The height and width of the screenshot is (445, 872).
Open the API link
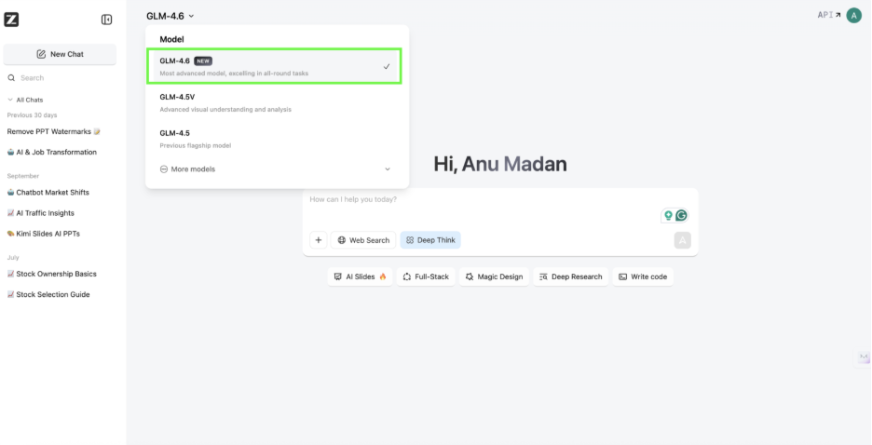829,15
